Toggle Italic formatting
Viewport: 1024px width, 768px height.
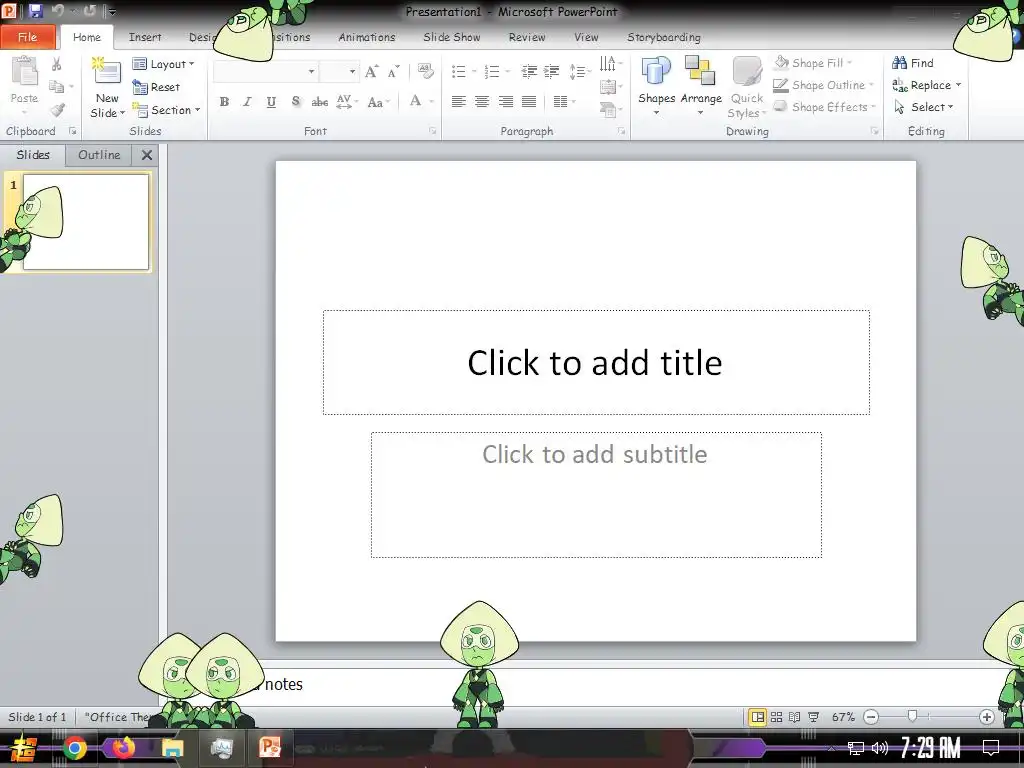click(x=248, y=102)
